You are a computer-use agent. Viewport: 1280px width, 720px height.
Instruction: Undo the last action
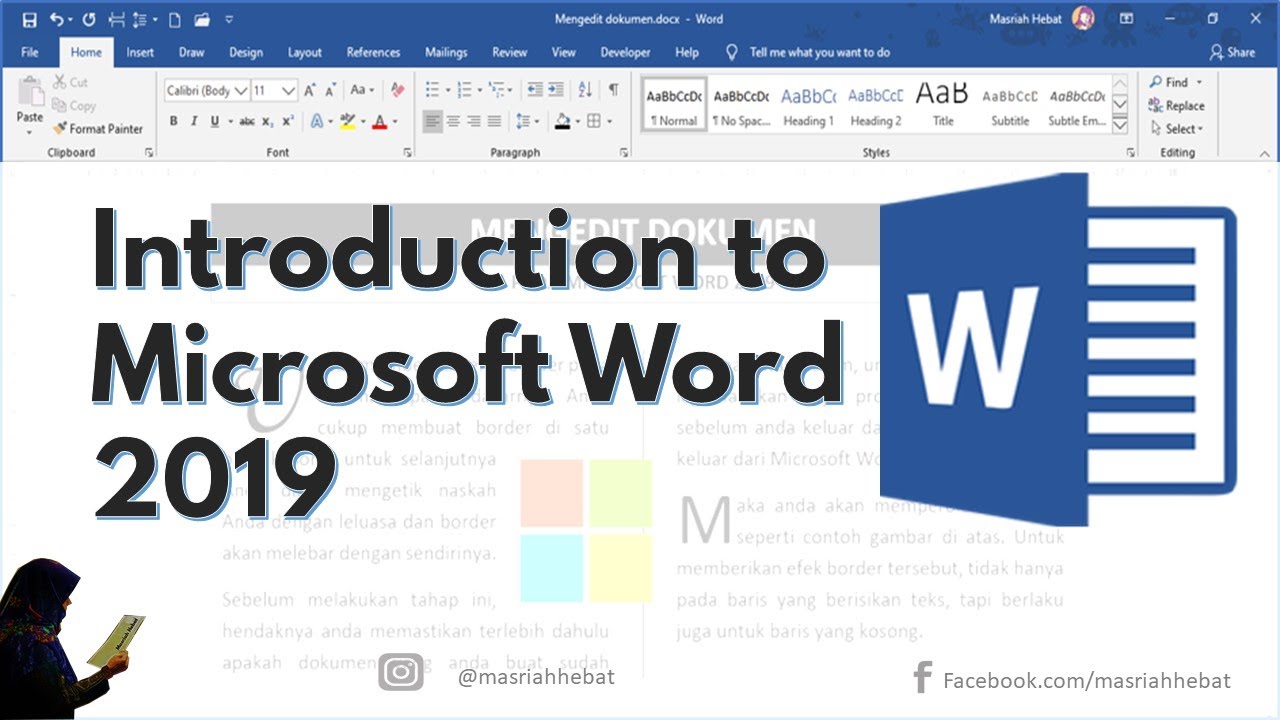tap(57, 19)
